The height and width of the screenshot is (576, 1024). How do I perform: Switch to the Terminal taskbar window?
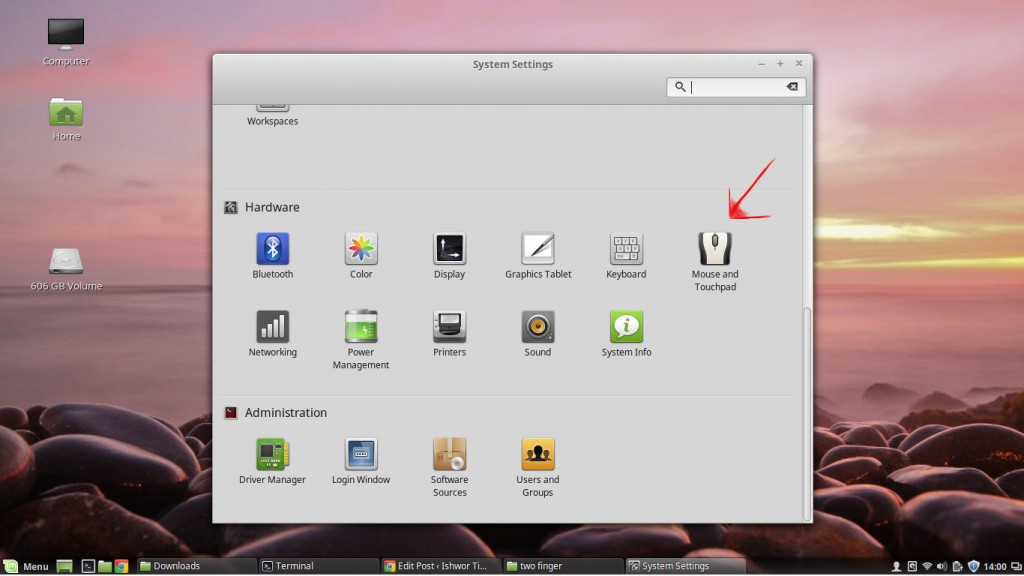(x=319, y=566)
